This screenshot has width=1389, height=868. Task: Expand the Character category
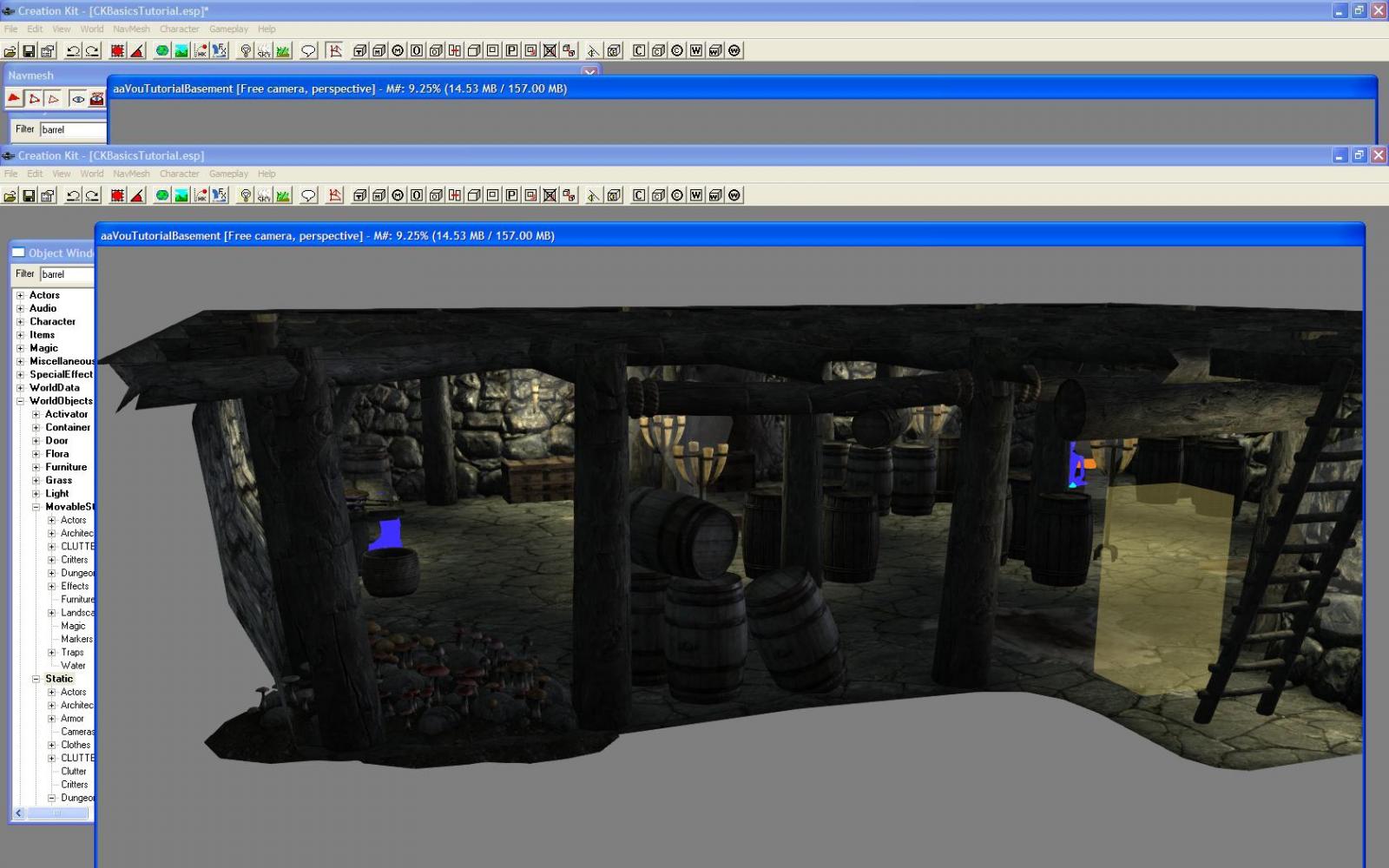click(x=20, y=322)
